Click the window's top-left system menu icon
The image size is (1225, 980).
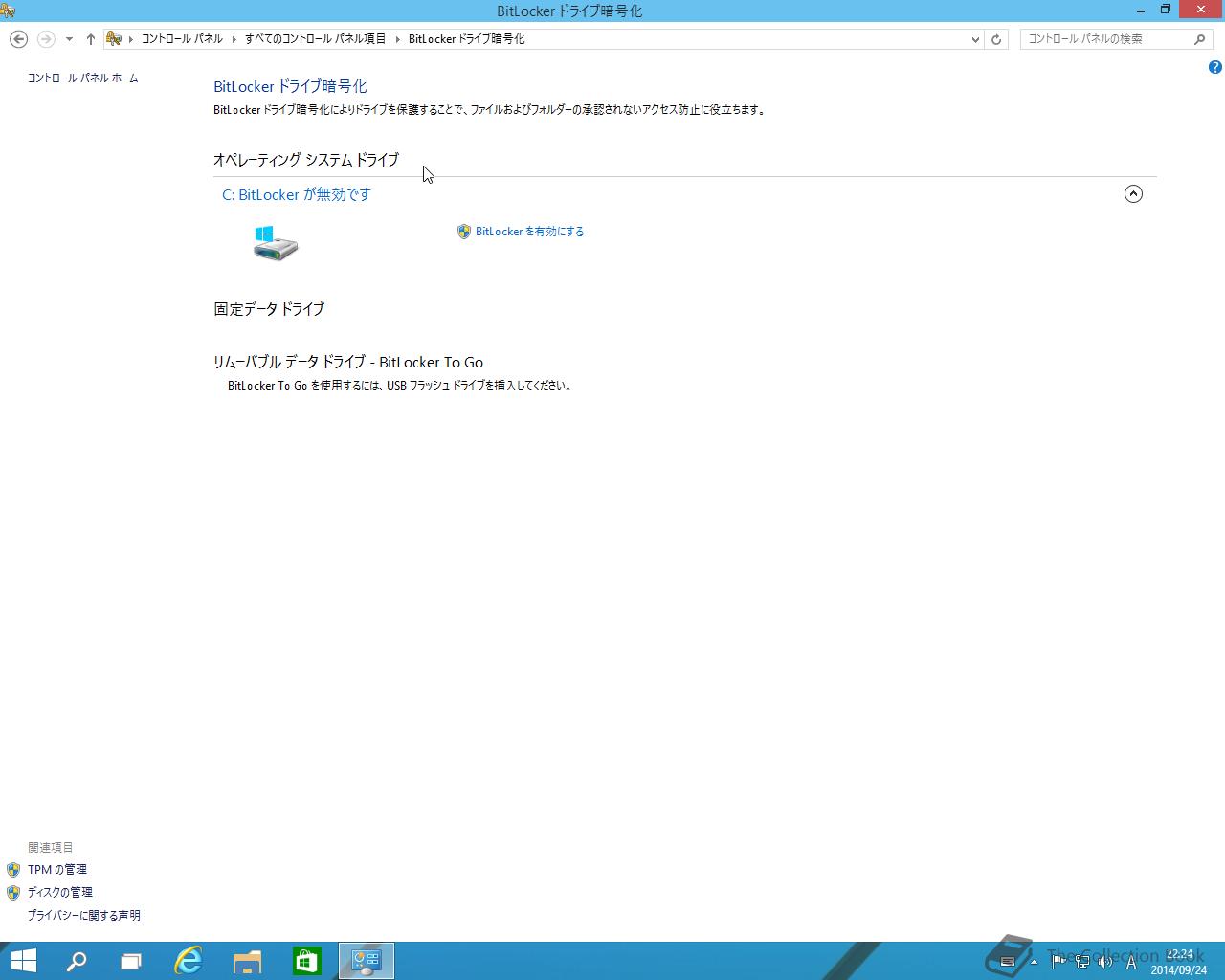point(8,11)
